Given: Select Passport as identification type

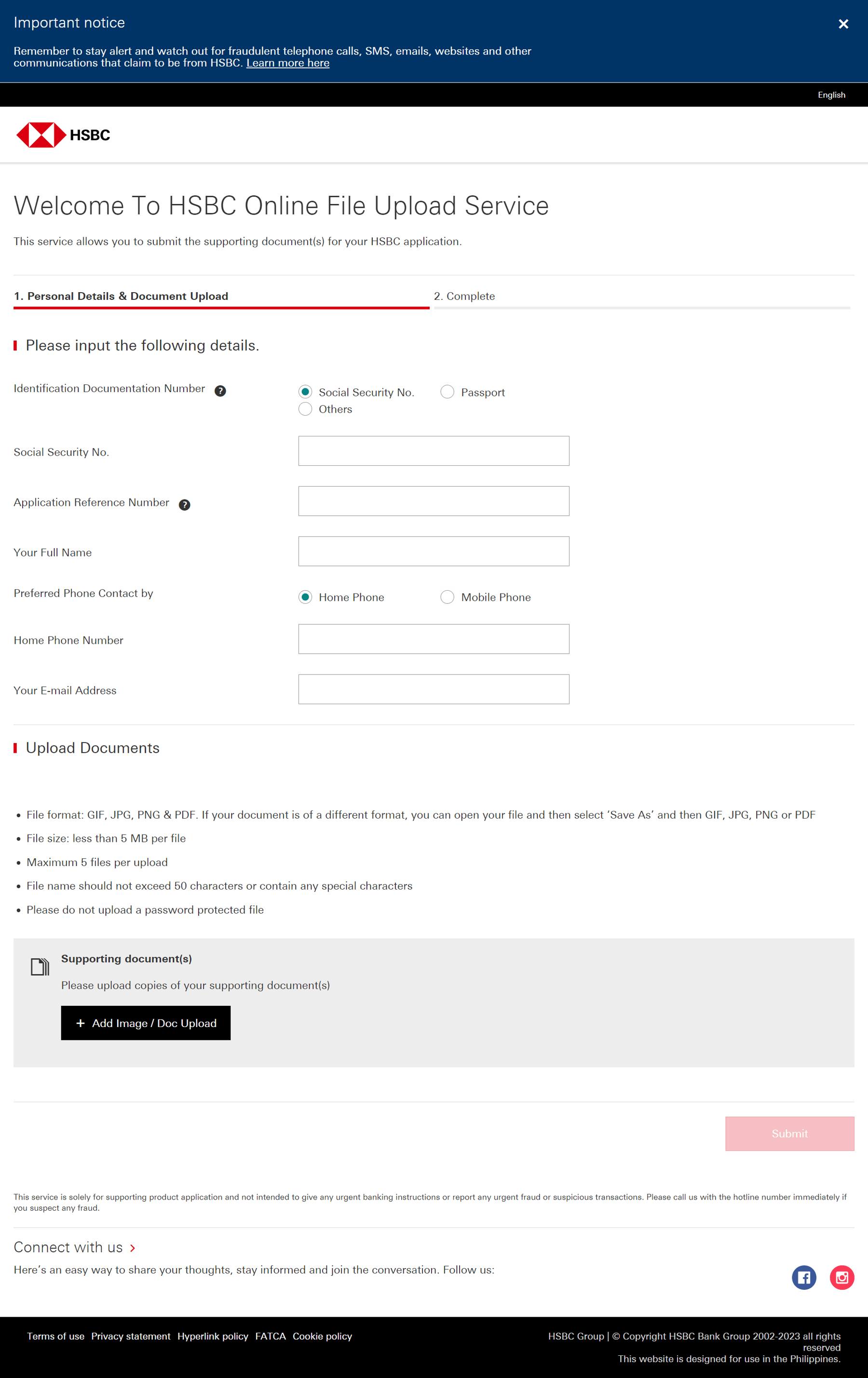Looking at the screenshot, I should click(447, 392).
